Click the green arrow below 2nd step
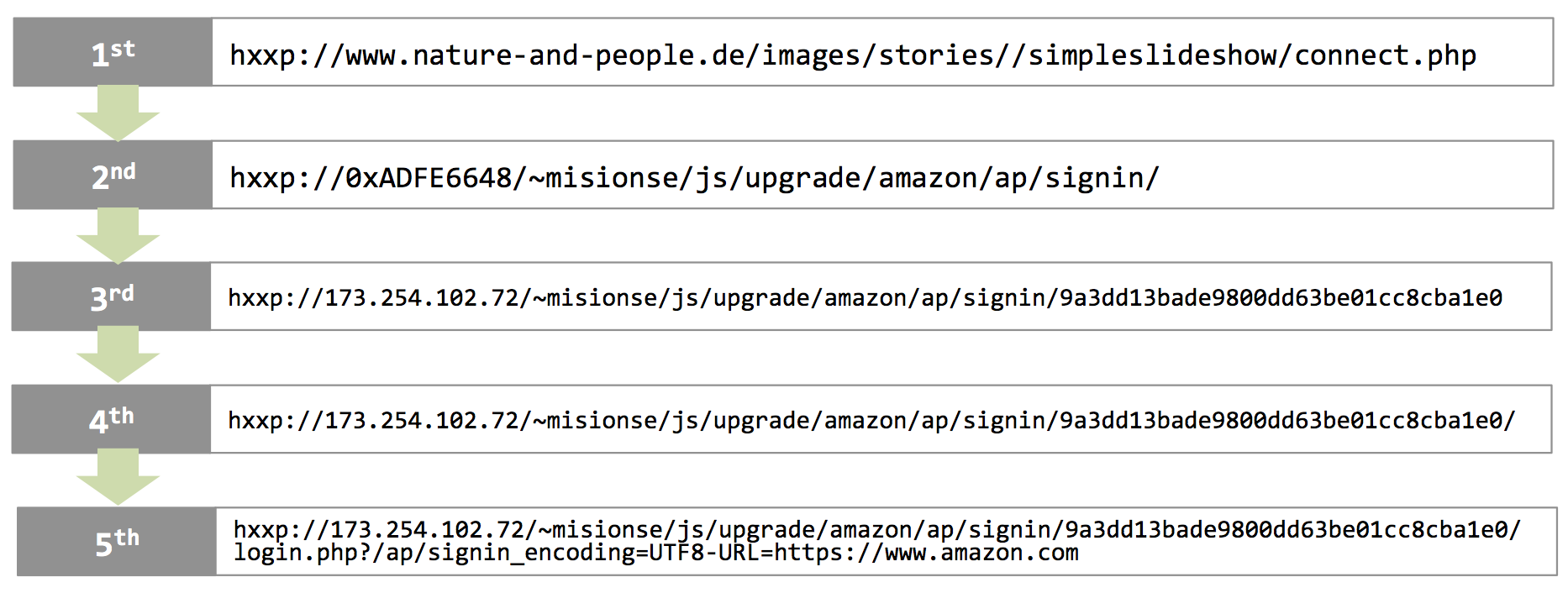Screen dimensions: 1568x593 [x=118, y=236]
